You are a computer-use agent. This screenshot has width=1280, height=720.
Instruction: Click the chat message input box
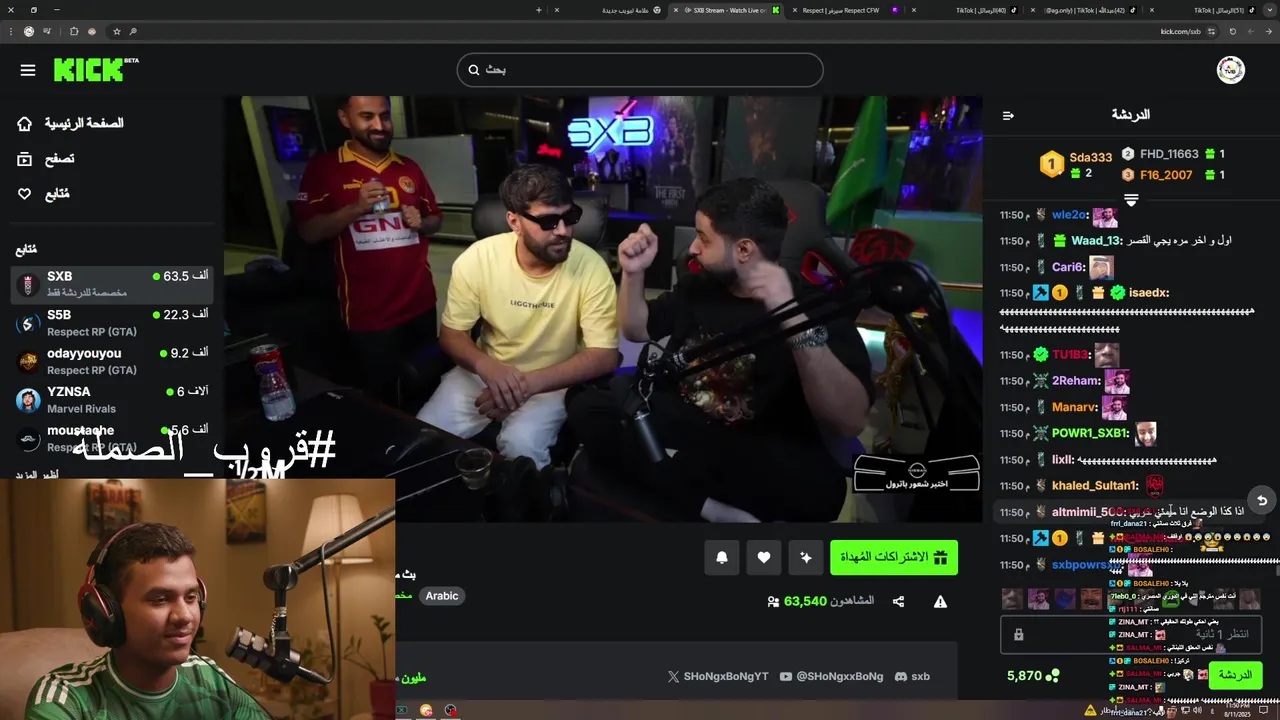1131,634
